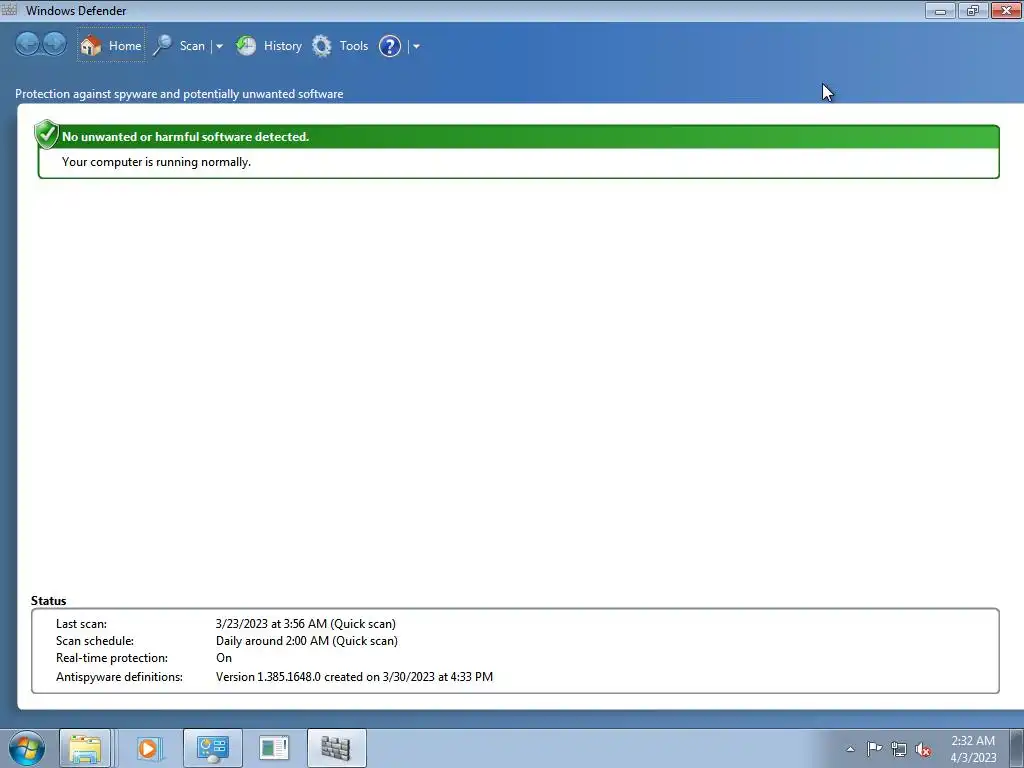Click the 'Scan schedule:' label
The image size is (1024, 768).
click(95, 641)
